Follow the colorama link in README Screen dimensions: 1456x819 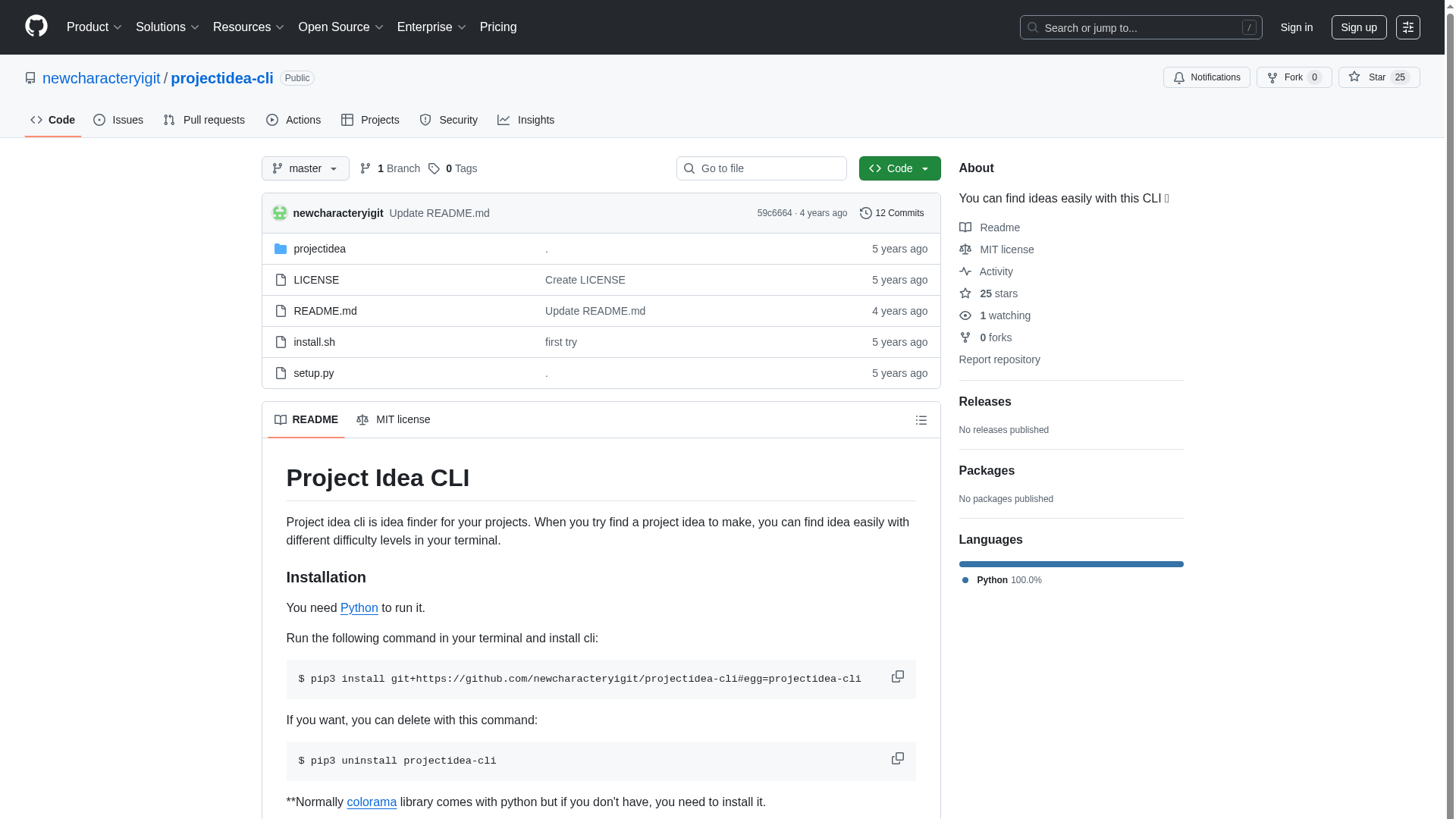coord(372,802)
